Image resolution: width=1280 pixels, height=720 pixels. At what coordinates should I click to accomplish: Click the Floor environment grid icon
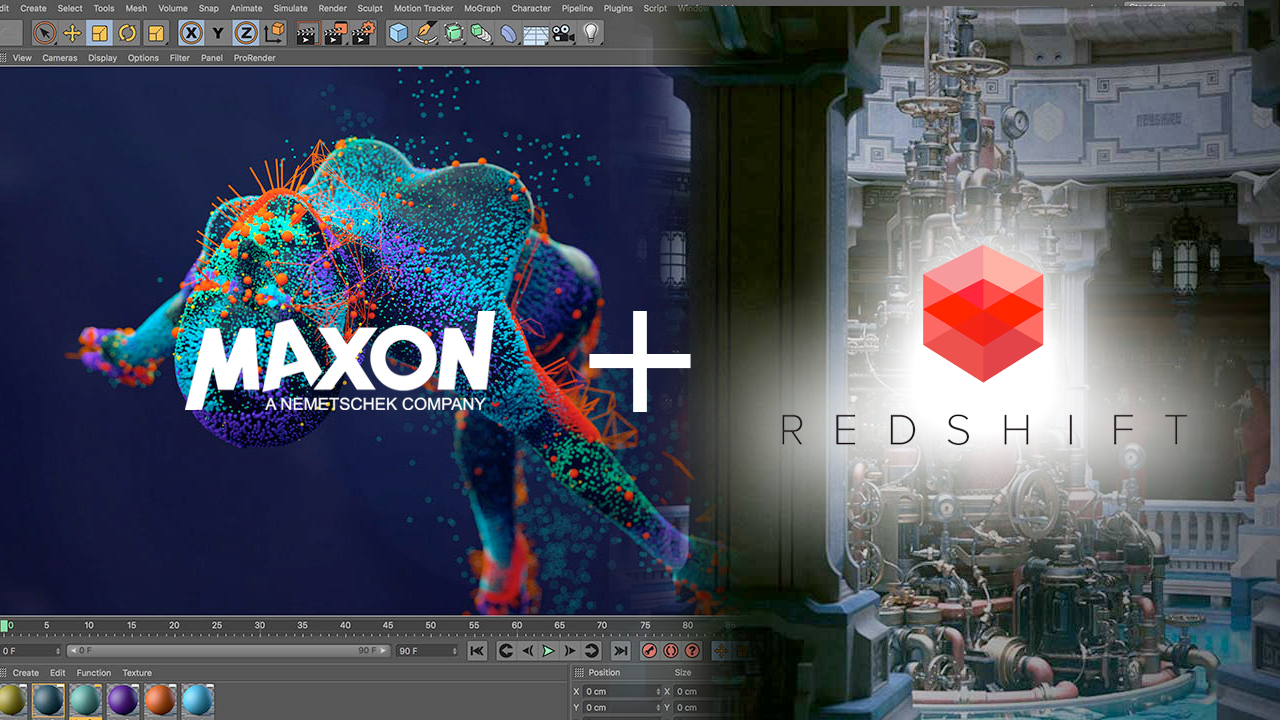point(537,33)
